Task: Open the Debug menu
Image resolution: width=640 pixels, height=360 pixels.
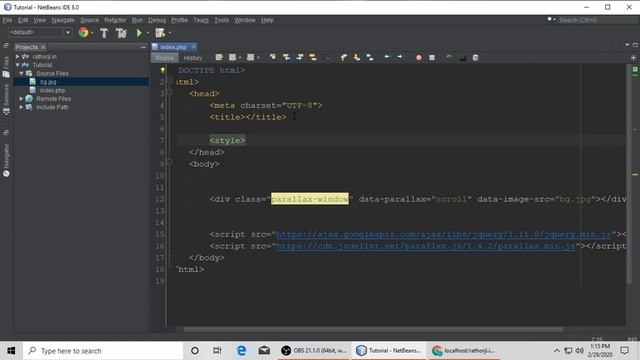Action: point(157,20)
